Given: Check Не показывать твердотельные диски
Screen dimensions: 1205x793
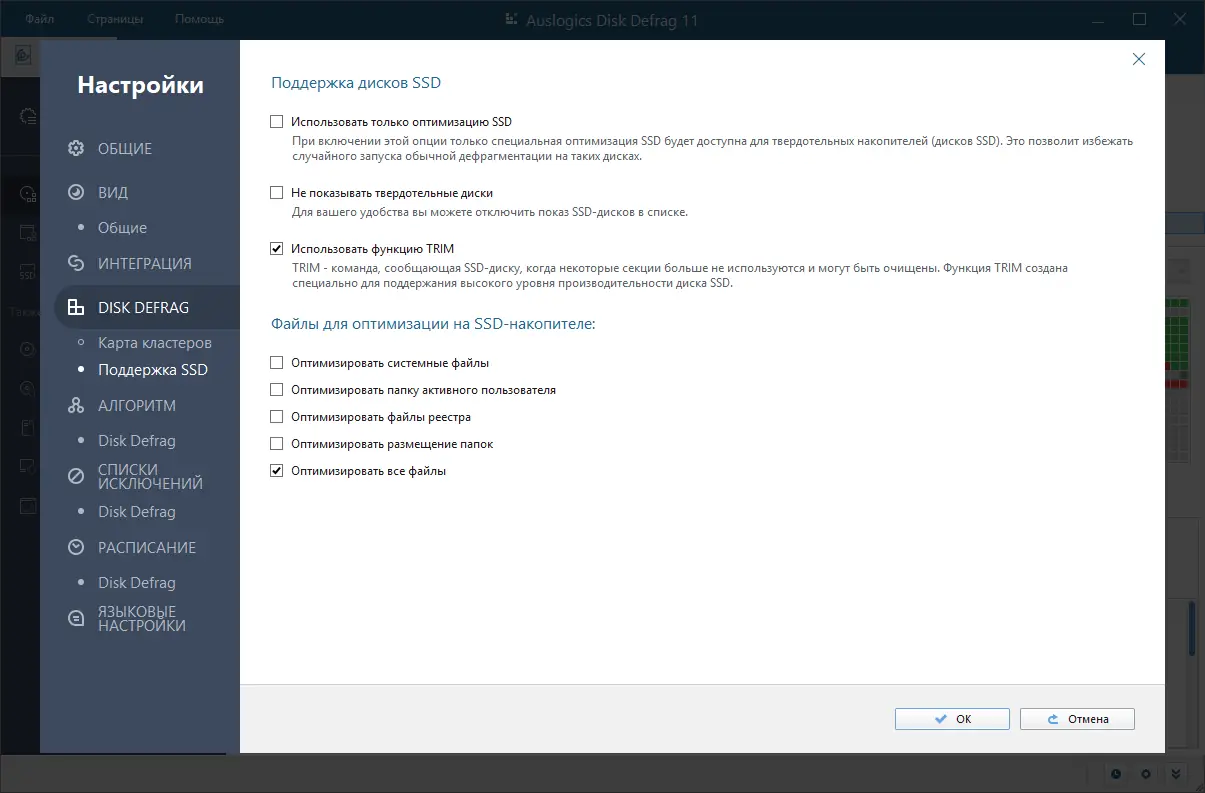Looking at the screenshot, I should pos(277,193).
